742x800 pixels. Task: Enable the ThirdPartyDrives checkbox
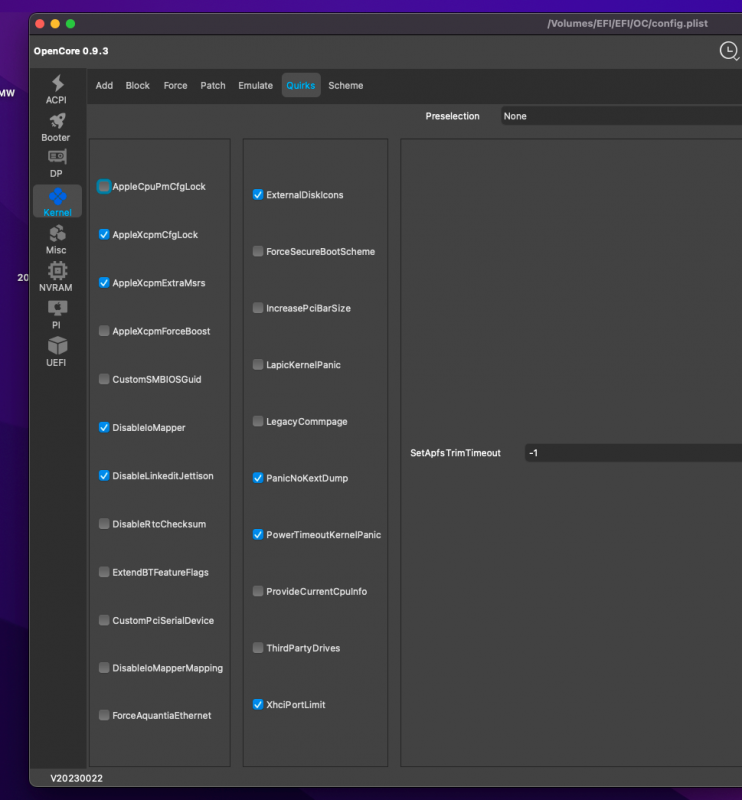(258, 648)
